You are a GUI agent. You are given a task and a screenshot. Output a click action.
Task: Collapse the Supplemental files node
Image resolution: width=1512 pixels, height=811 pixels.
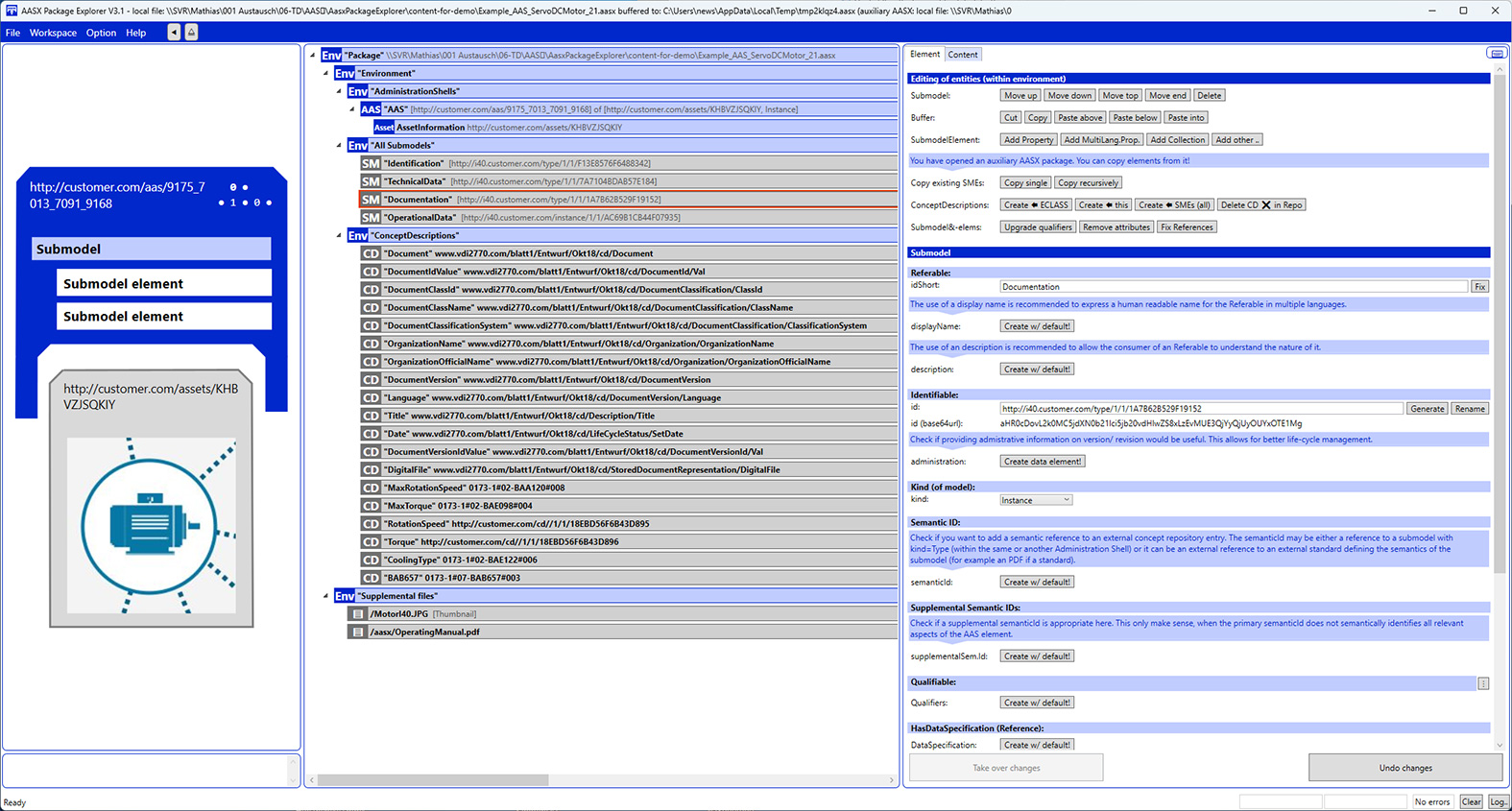coord(325,596)
